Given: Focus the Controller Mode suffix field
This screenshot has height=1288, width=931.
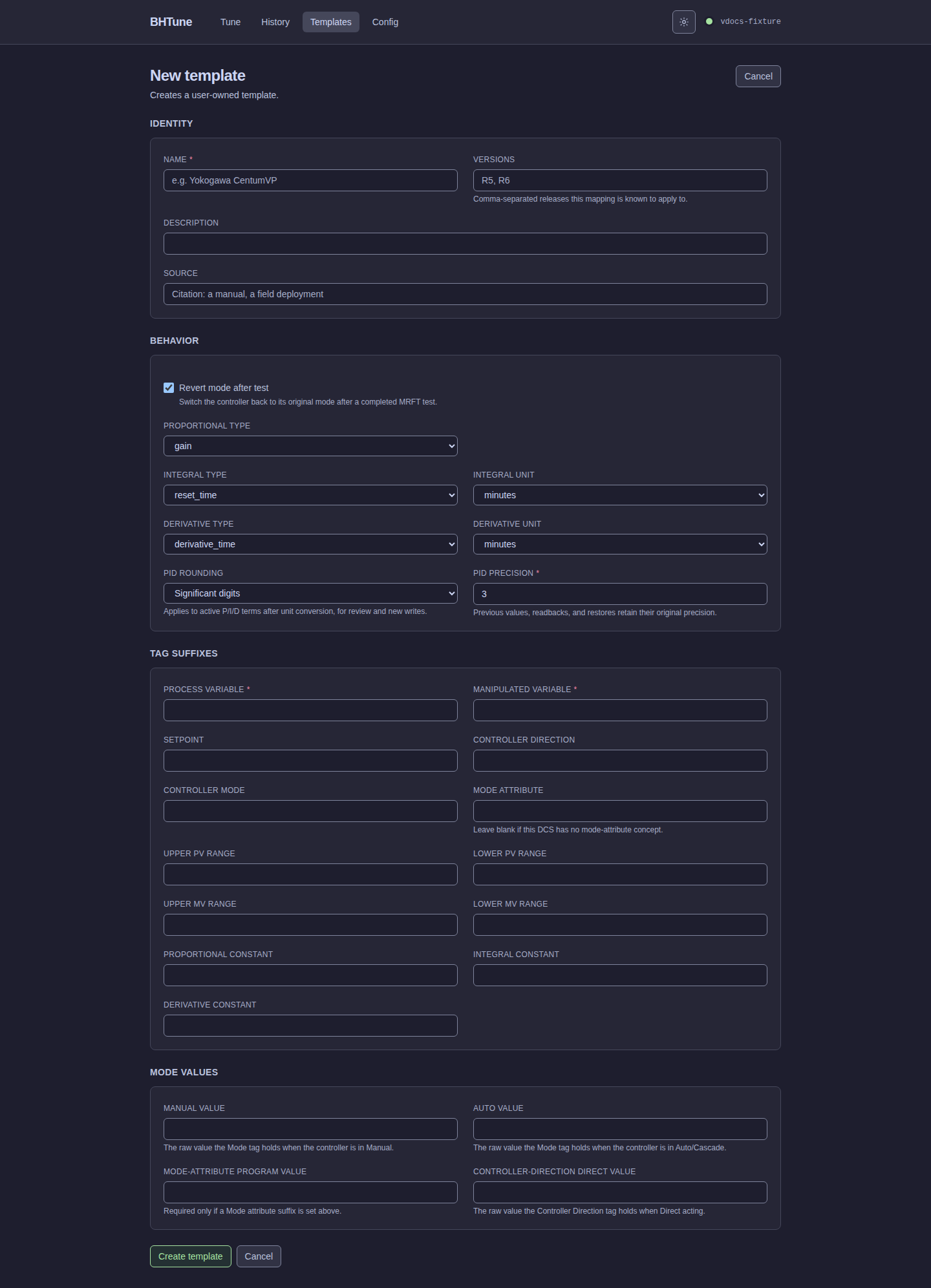Looking at the screenshot, I should (310, 811).
